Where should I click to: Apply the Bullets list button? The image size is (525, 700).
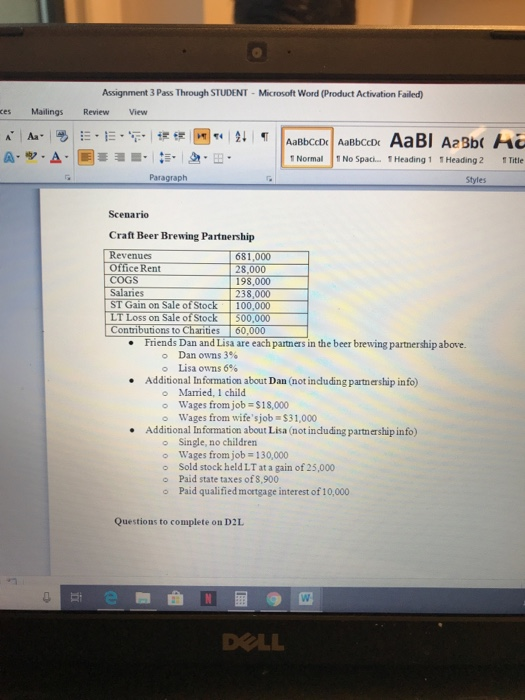tap(85, 136)
